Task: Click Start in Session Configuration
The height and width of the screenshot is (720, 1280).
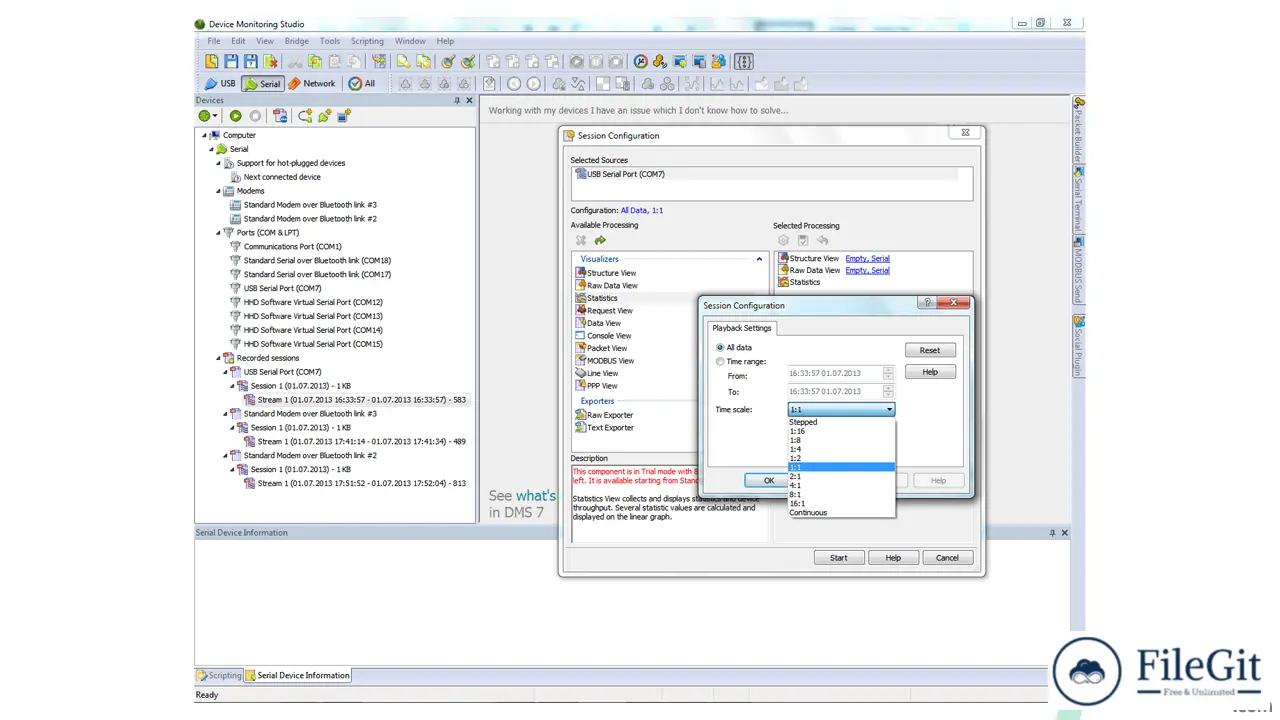Action: click(839, 558)
